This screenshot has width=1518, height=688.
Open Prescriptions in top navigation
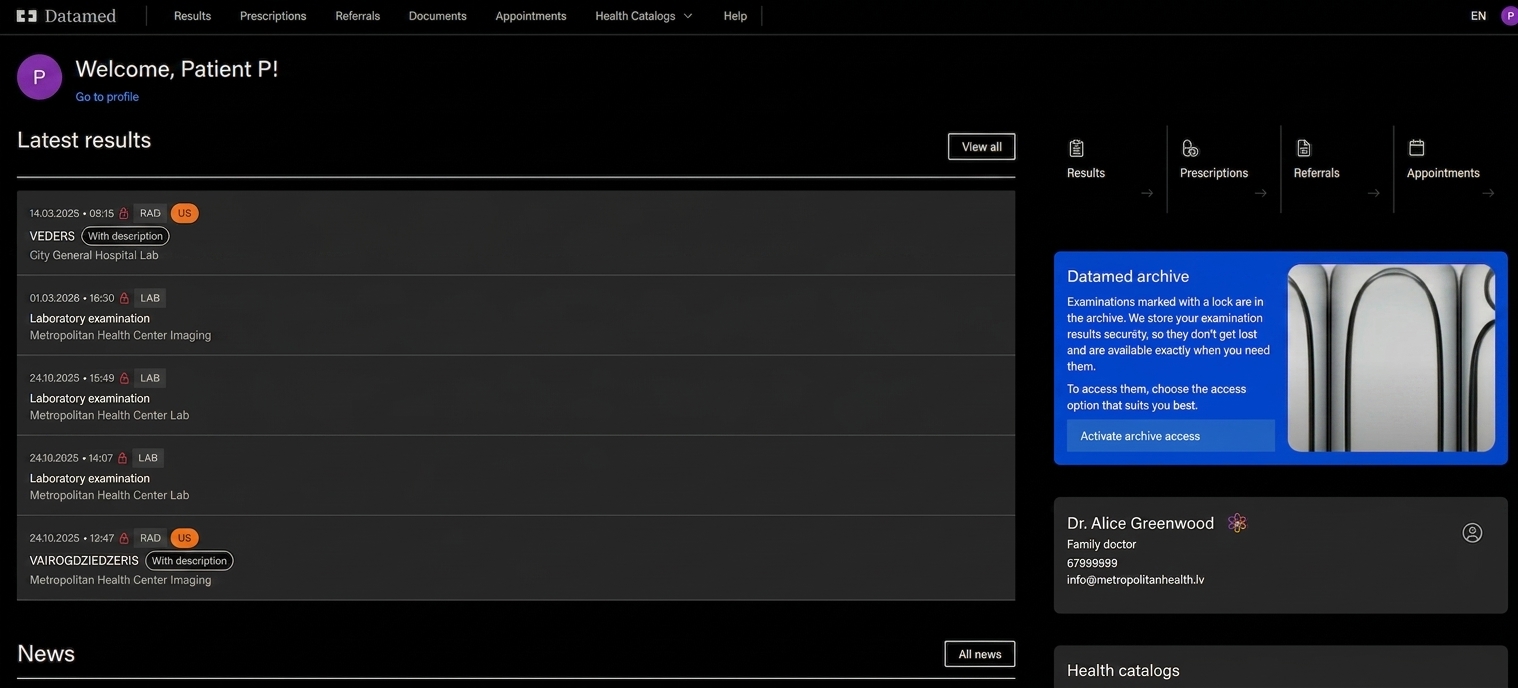(x=273, y=16)
